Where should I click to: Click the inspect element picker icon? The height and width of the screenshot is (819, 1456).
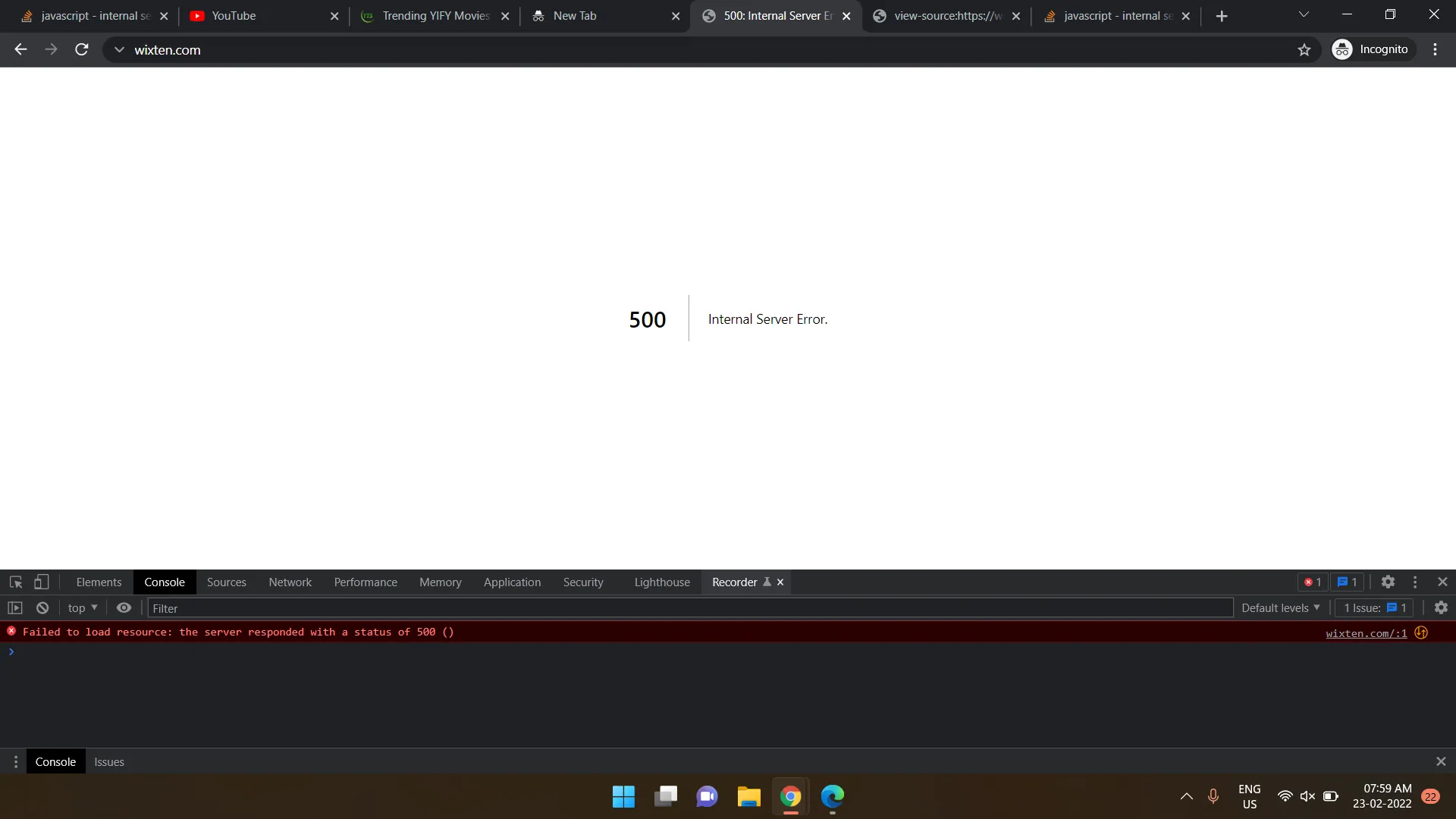16,582
